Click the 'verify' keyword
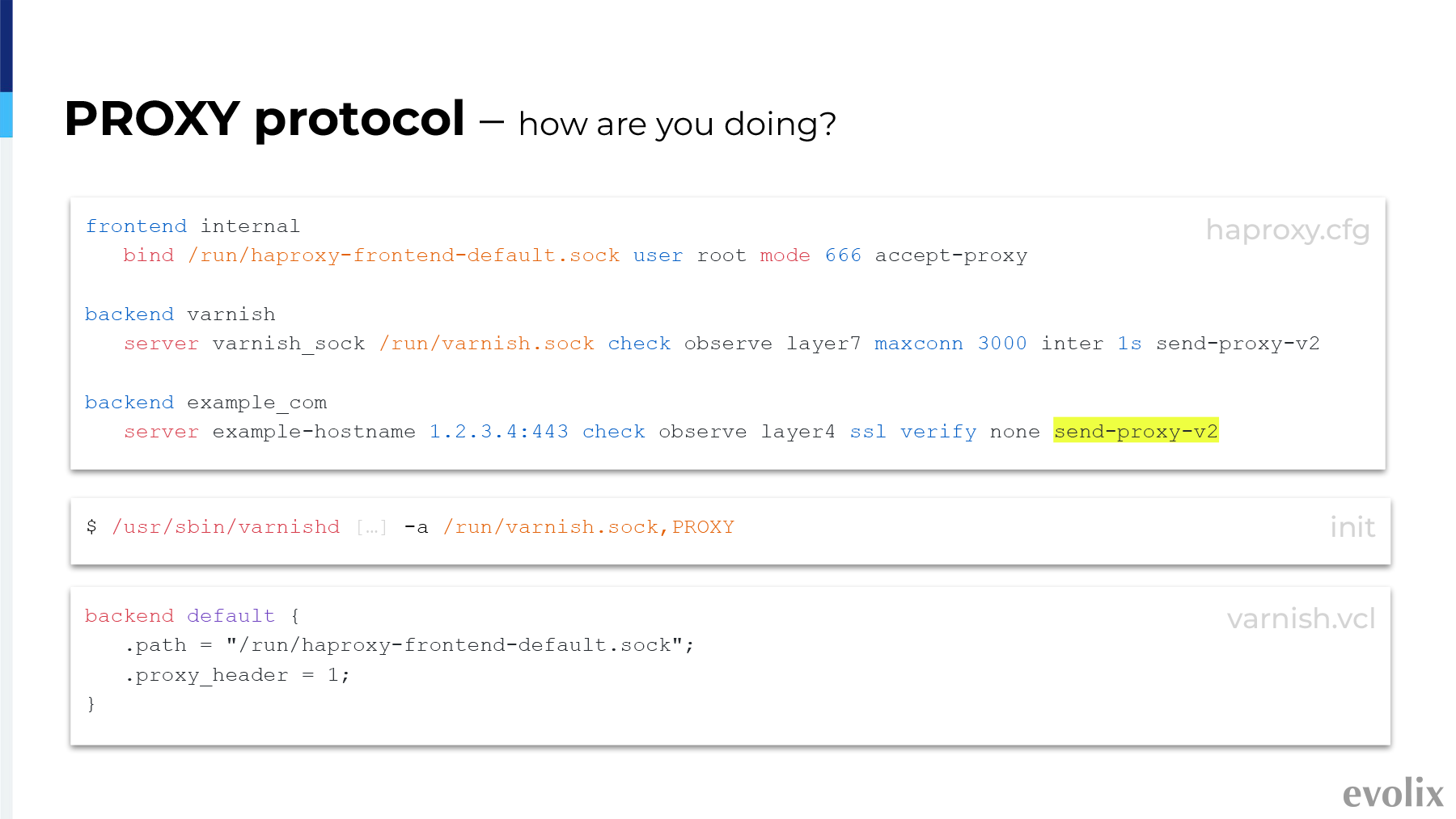This screenshot has height=819, width=1456. coord(938,432)
